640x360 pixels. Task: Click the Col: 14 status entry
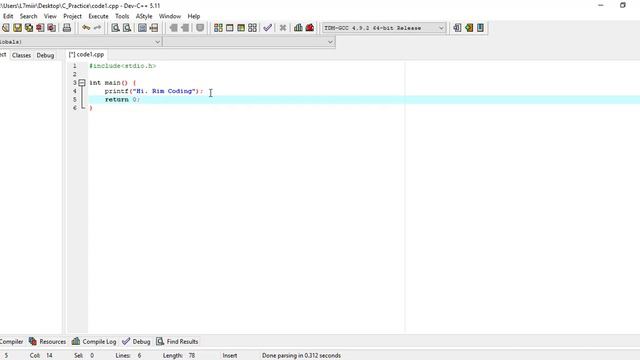41,356
